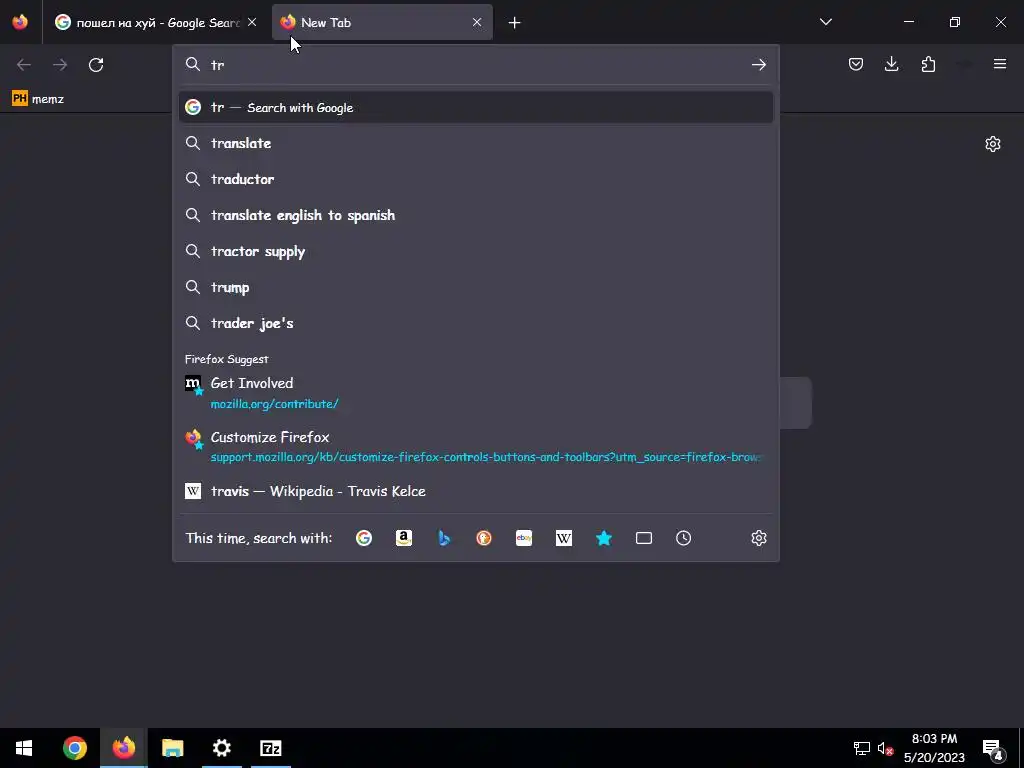The width and height of the screenshot is (1024, 768).
Task: Search this time with DuckDuckGo
Action: [484, 538]
